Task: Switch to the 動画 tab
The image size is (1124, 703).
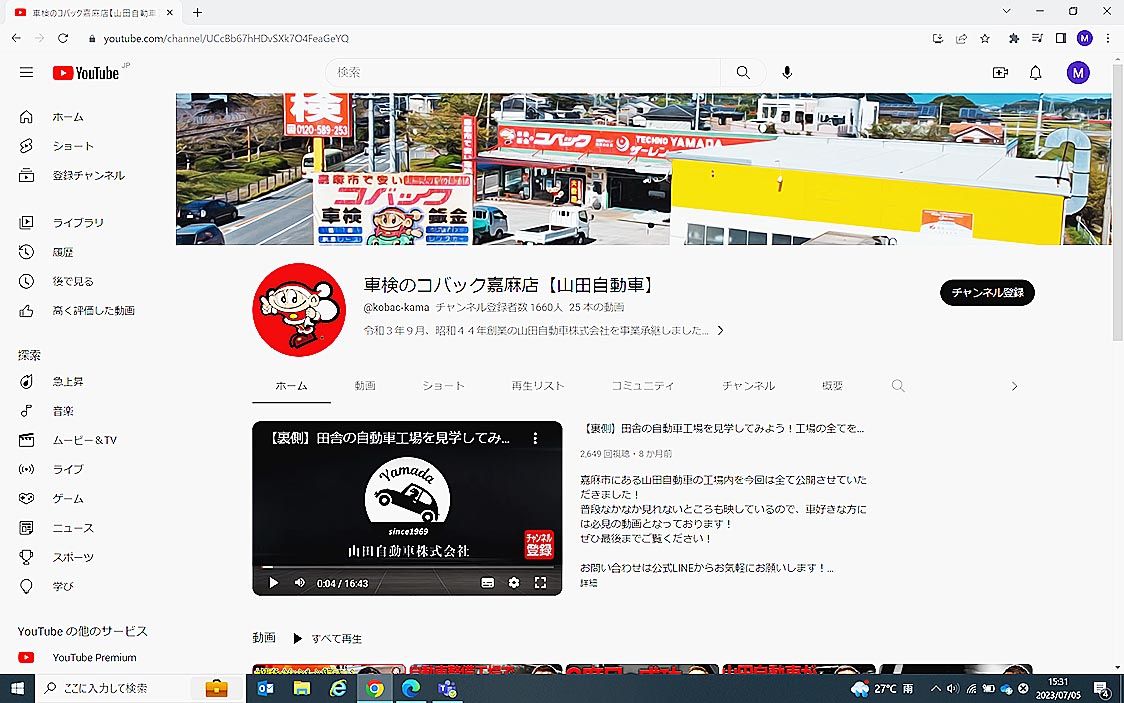Action: [x=365, y=386]
